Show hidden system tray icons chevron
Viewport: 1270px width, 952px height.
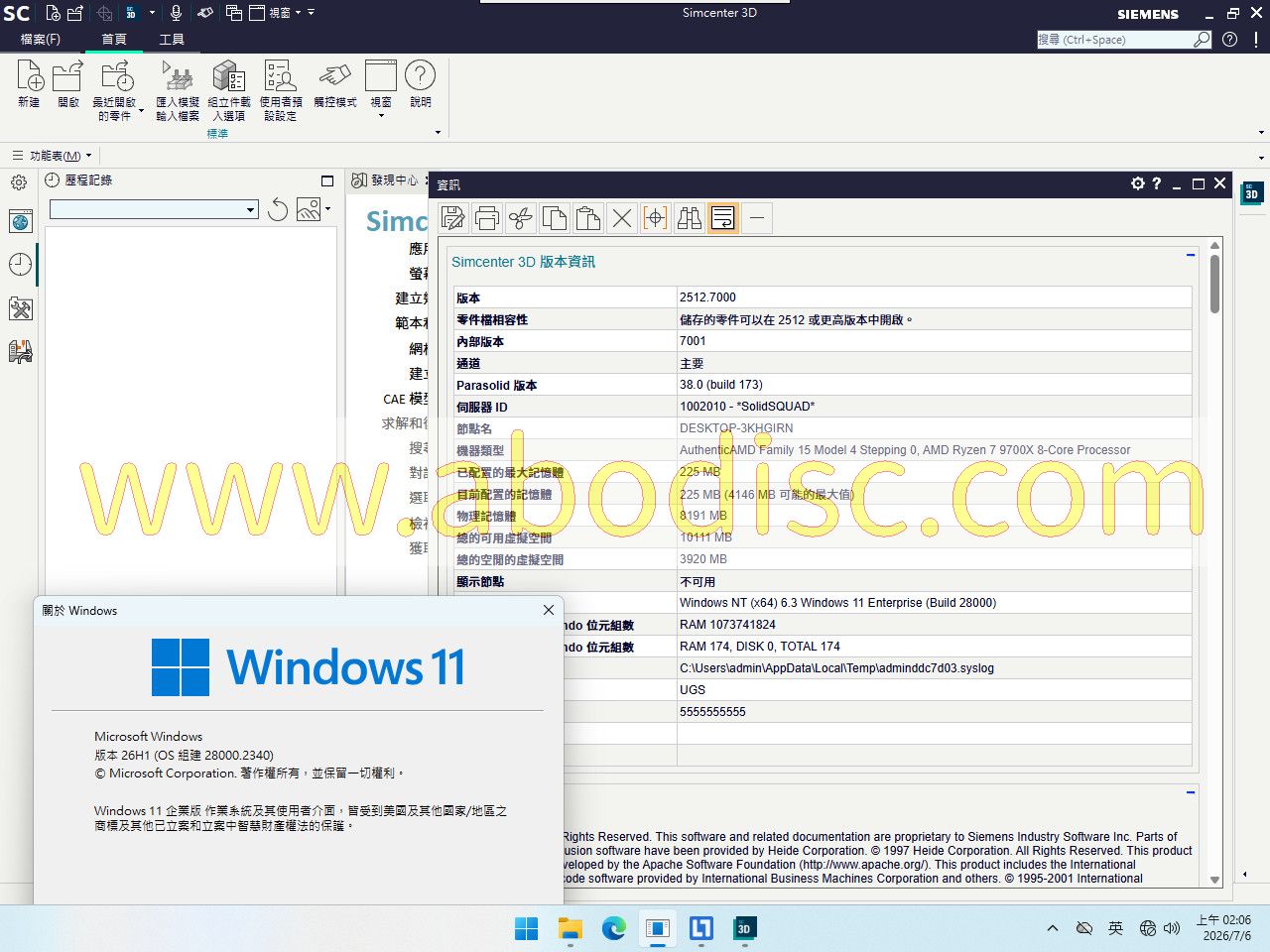click(x=1053, y=928)
